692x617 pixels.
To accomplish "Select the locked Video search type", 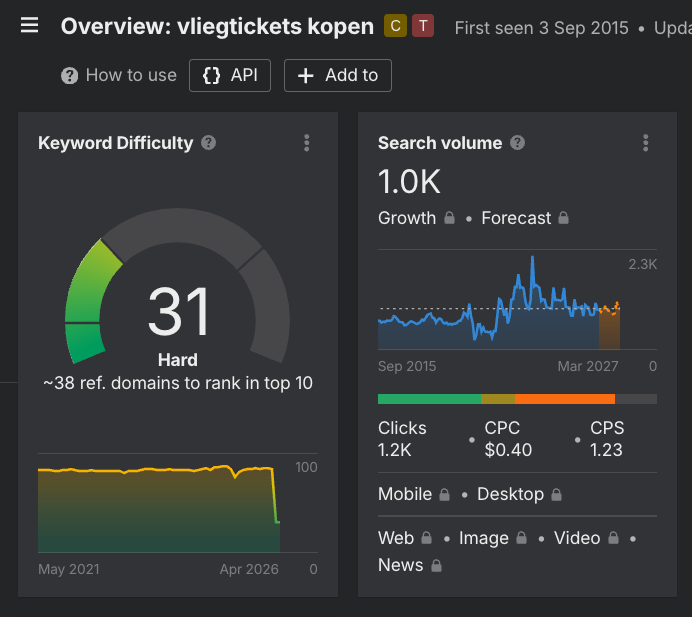I will (x=587, y=538).
